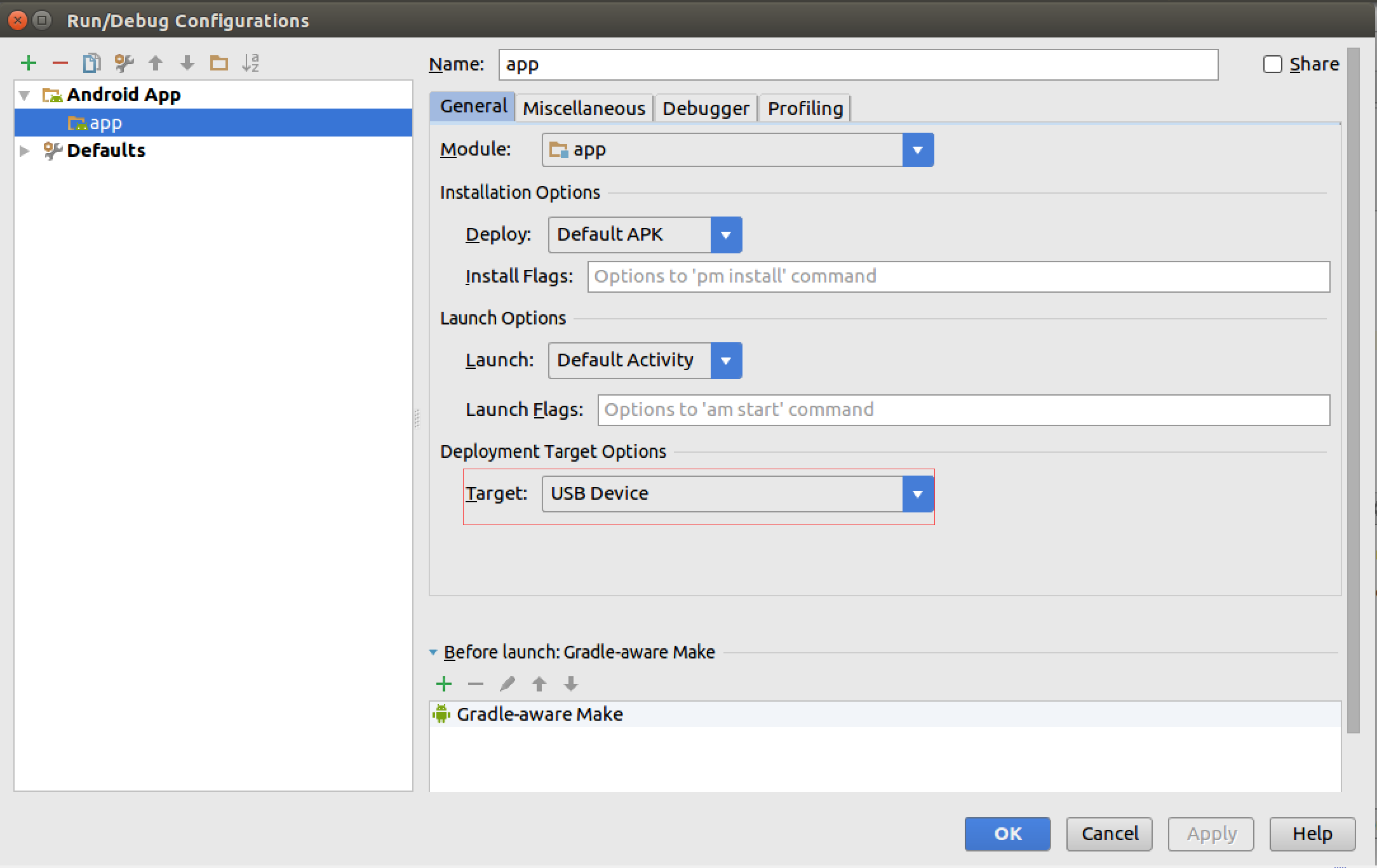Click the Cancel button
This screenshot has height=868, width=1377.
click(x=1110, y=834)
